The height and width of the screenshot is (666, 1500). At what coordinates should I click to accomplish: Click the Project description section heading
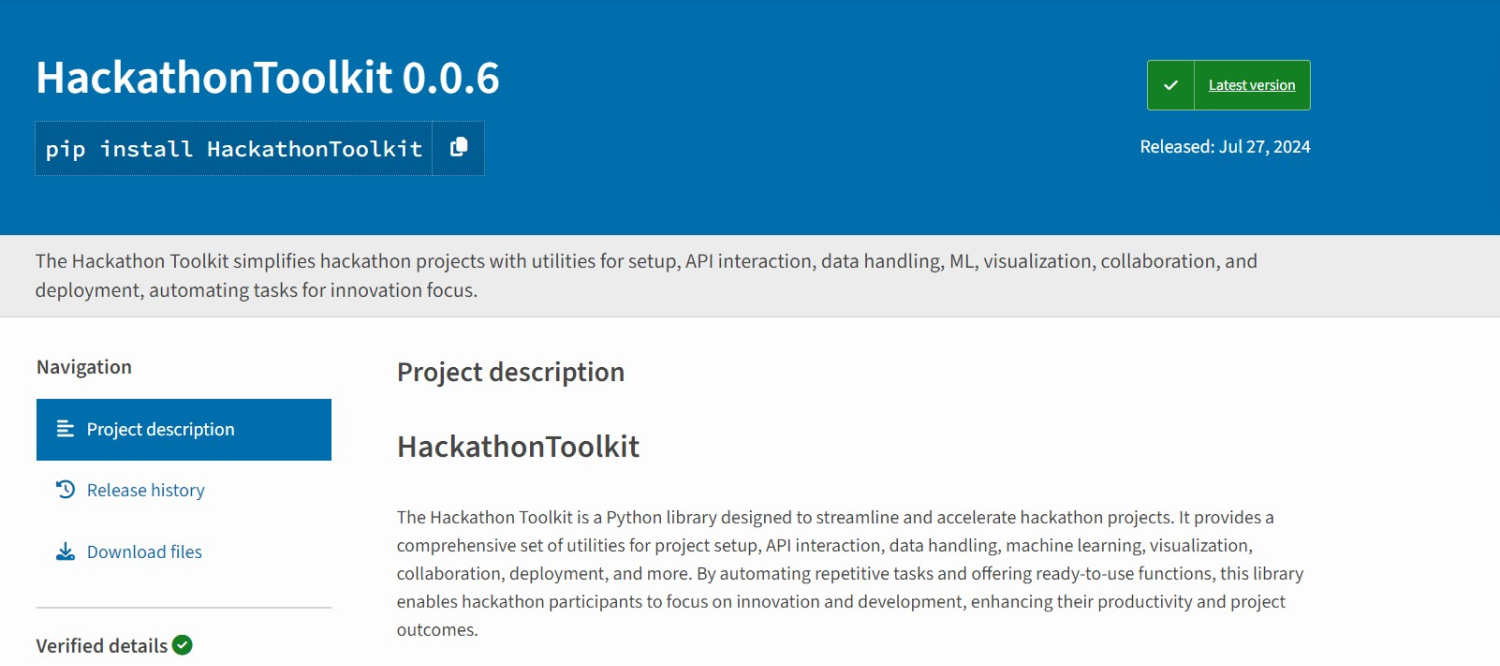pos(510,372)
